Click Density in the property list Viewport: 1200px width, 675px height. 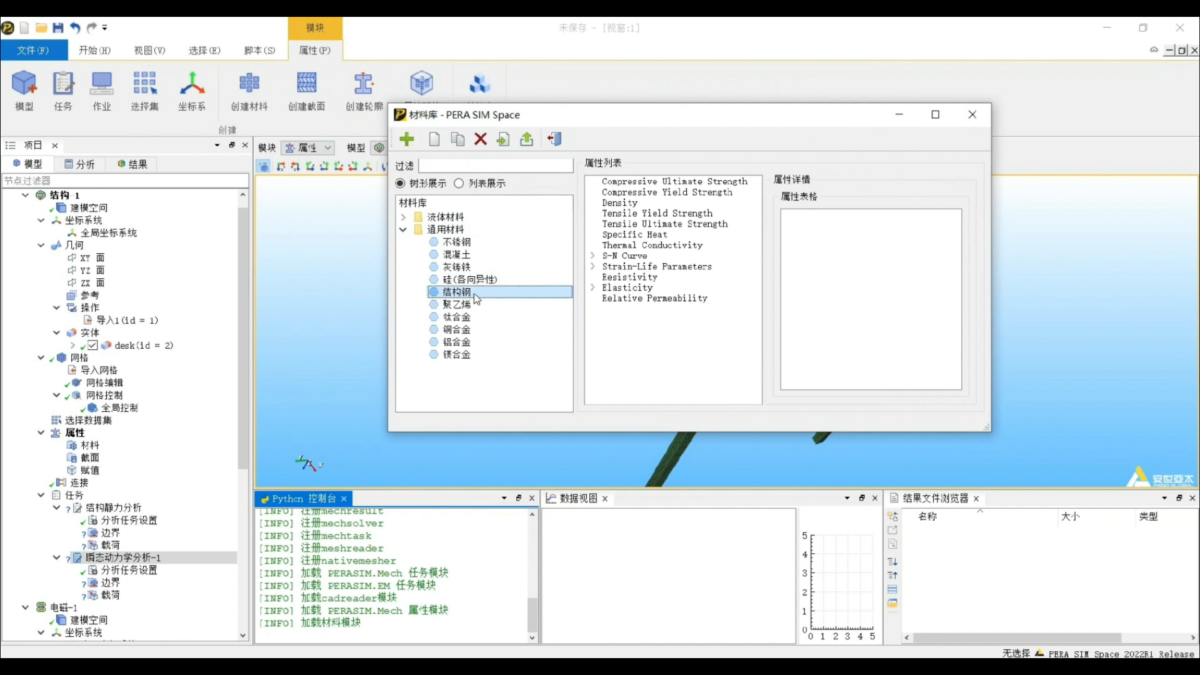(x=620, y=203)
